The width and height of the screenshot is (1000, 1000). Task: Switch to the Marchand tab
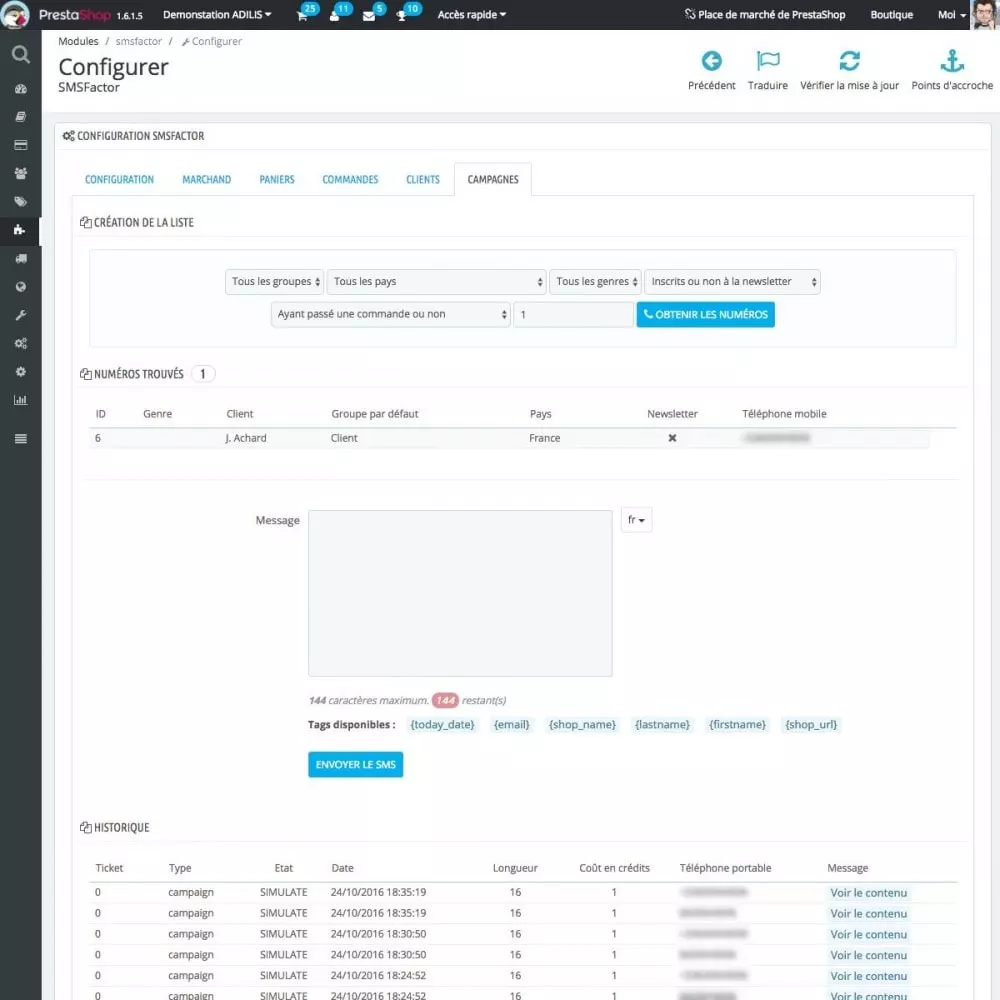[207, 180]
